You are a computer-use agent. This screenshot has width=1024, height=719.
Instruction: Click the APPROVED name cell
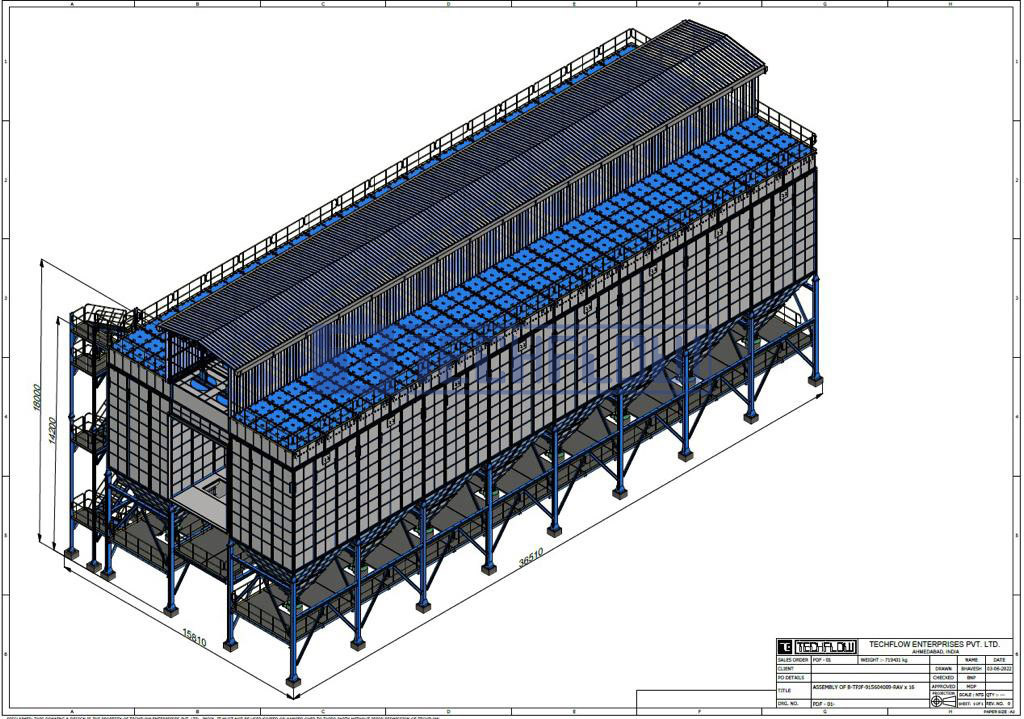971,686
